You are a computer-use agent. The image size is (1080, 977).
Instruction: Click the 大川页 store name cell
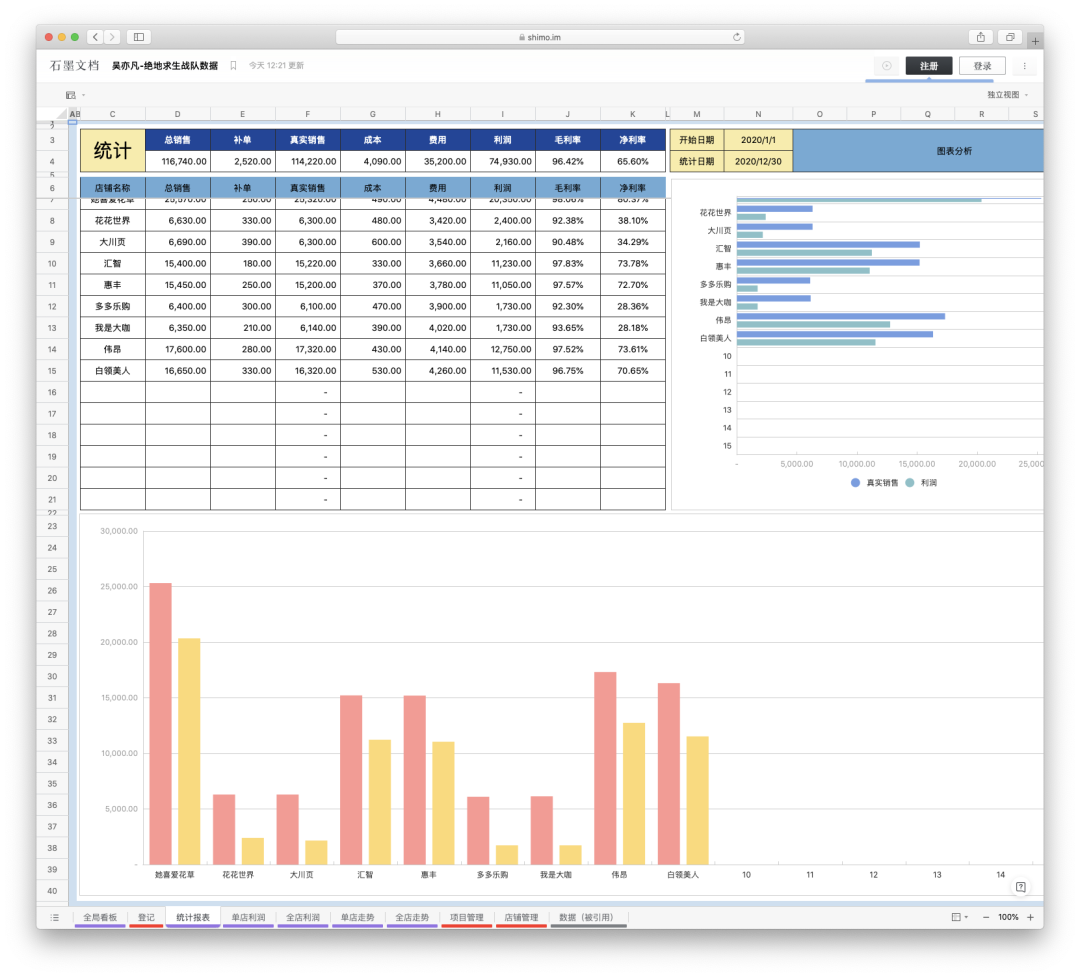[113, 242]
